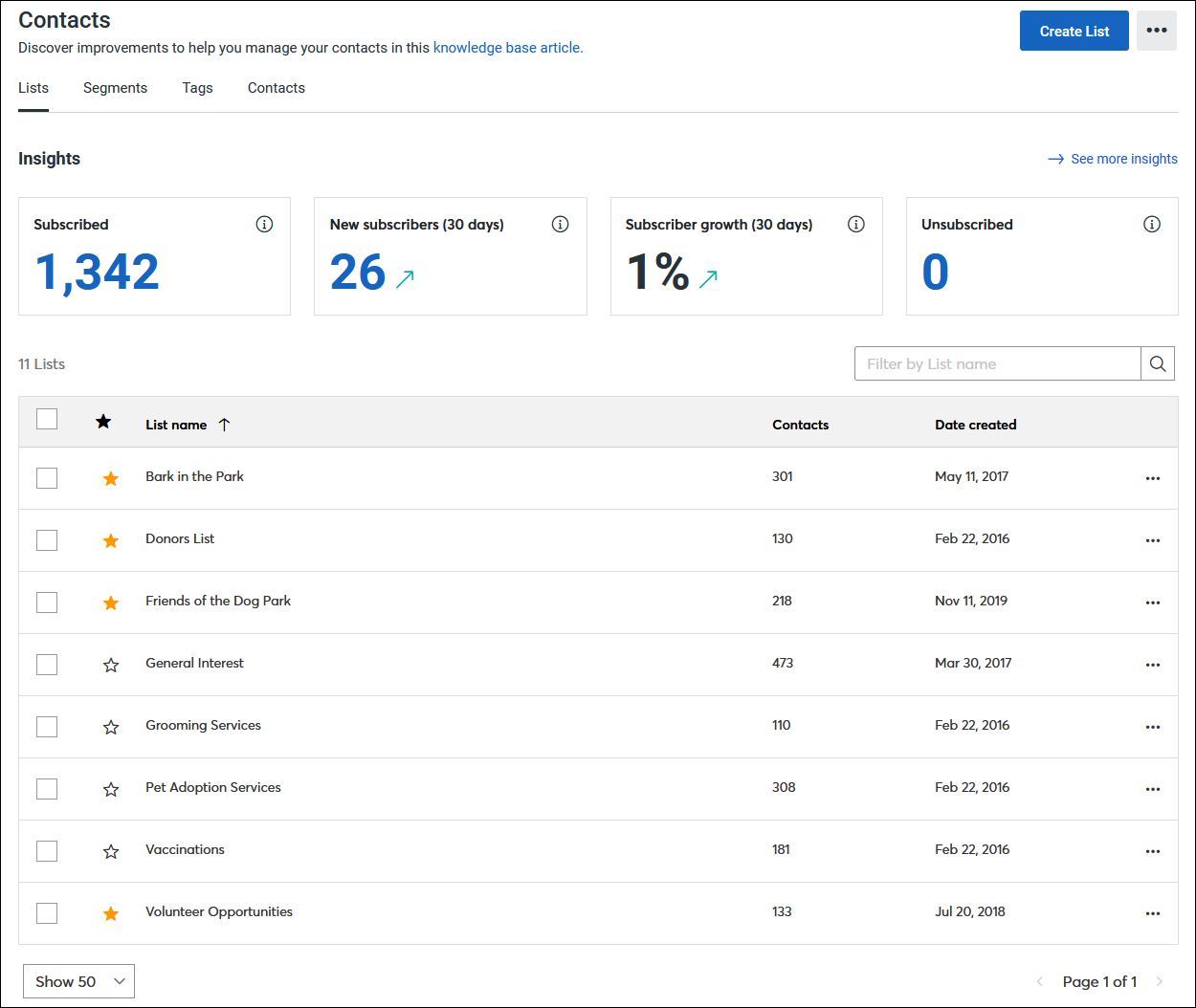1196x1008 pixels.
Task: Open more actions for Volunteer Opportunities
Action: click(1153, 913)
